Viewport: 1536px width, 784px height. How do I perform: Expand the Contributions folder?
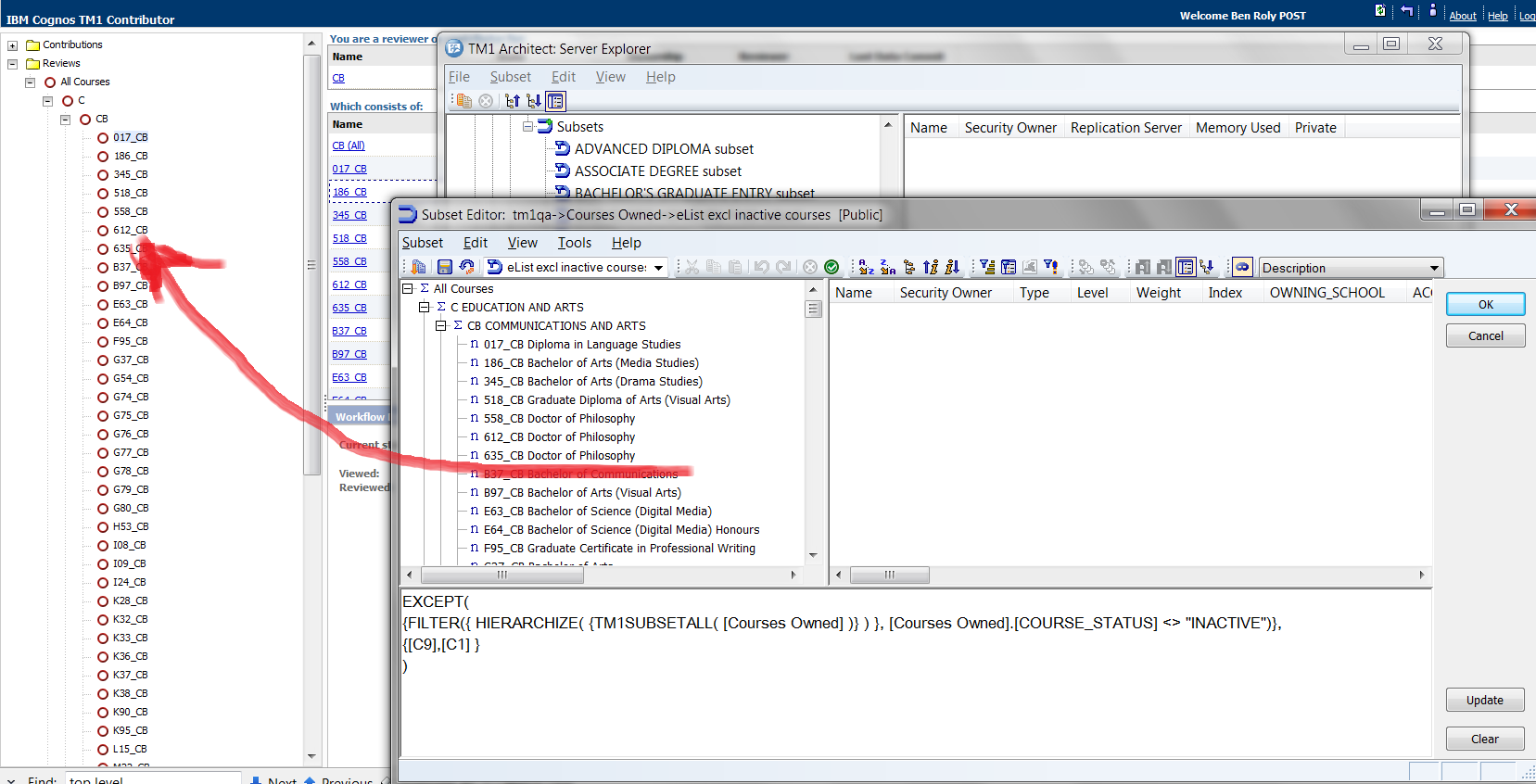click(12, 45)
